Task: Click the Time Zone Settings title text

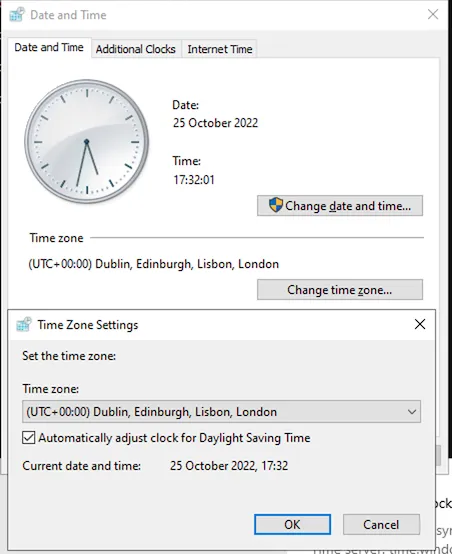Action: pos(88,325)
